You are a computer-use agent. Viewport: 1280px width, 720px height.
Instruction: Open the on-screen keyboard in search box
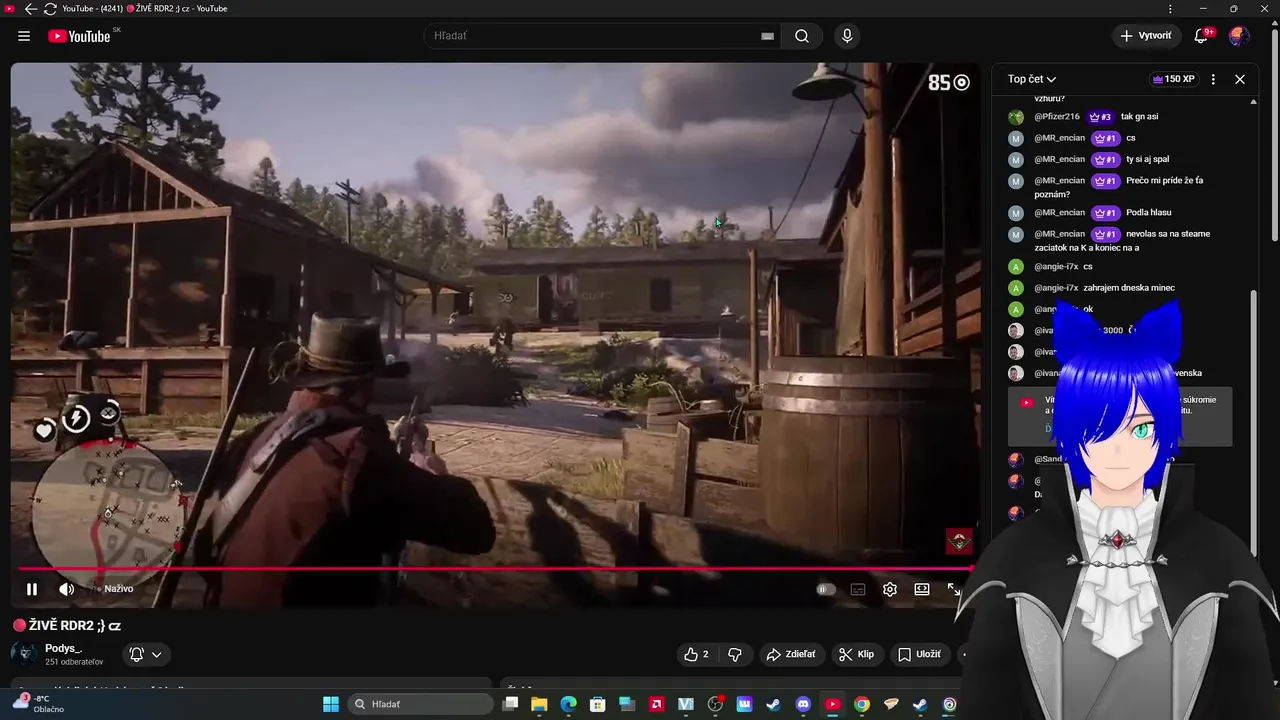767,36
